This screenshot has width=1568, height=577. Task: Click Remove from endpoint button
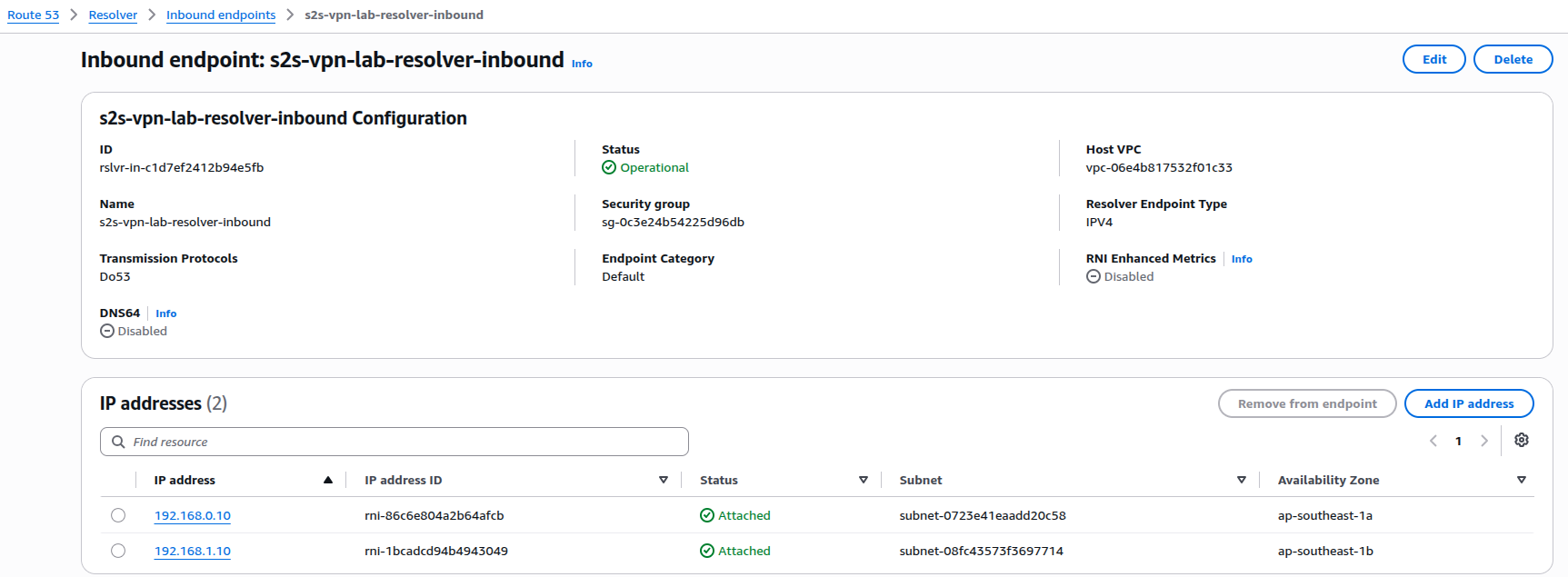(x=1307, y=403)
